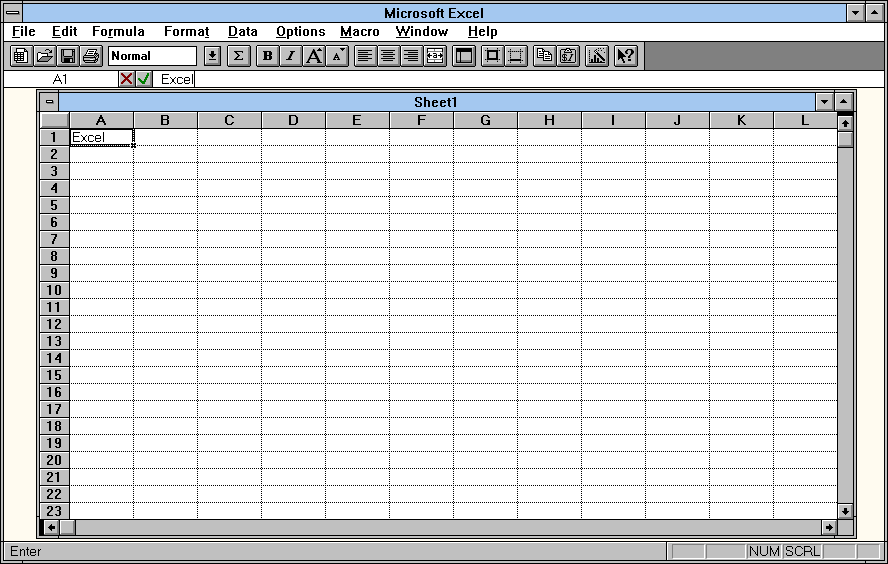Launch the ChartWizard icon

[x=597, y=55]
